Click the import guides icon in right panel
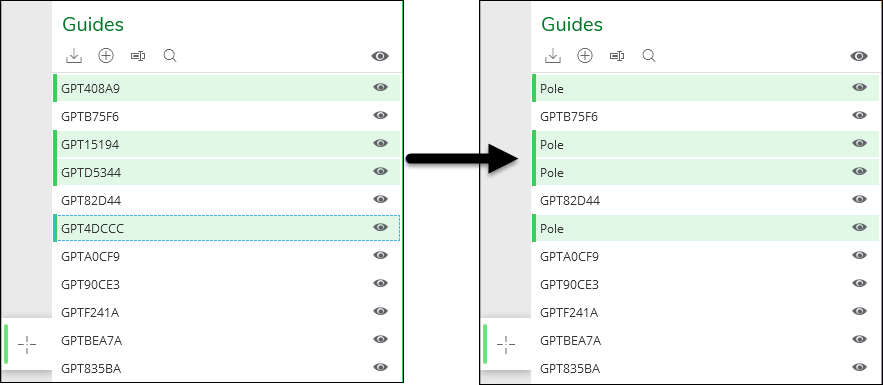Image resolution: width=883 pixels, height=385 pixels. 553,56
